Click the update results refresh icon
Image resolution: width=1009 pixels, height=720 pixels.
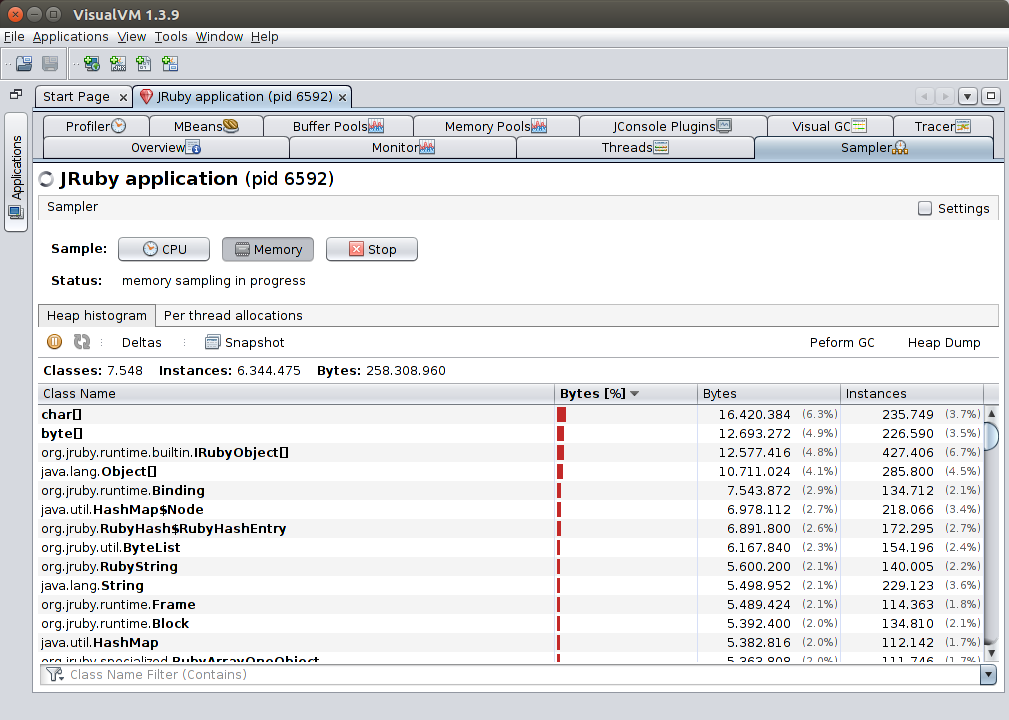point(82,342)
